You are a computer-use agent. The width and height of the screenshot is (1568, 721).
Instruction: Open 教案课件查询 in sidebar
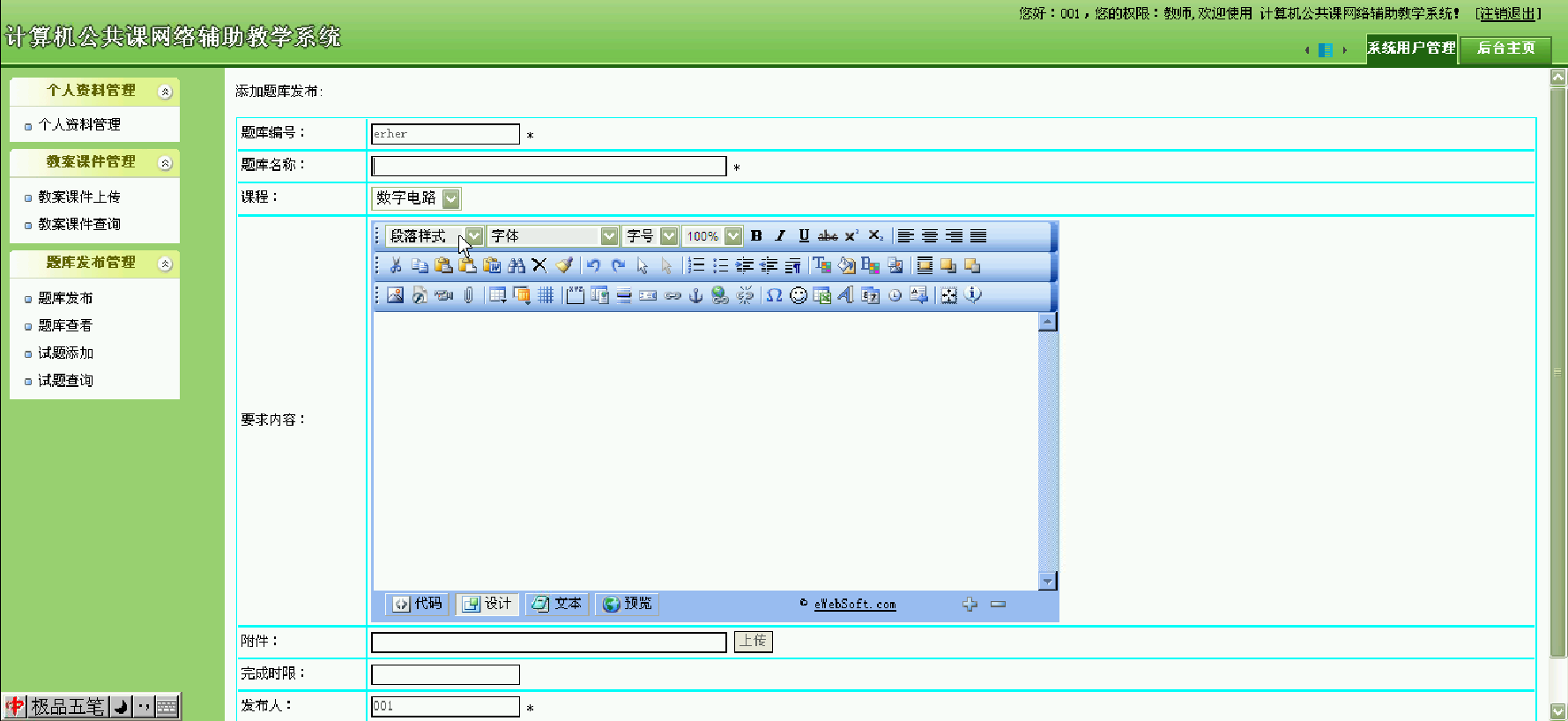pos(79,225)
